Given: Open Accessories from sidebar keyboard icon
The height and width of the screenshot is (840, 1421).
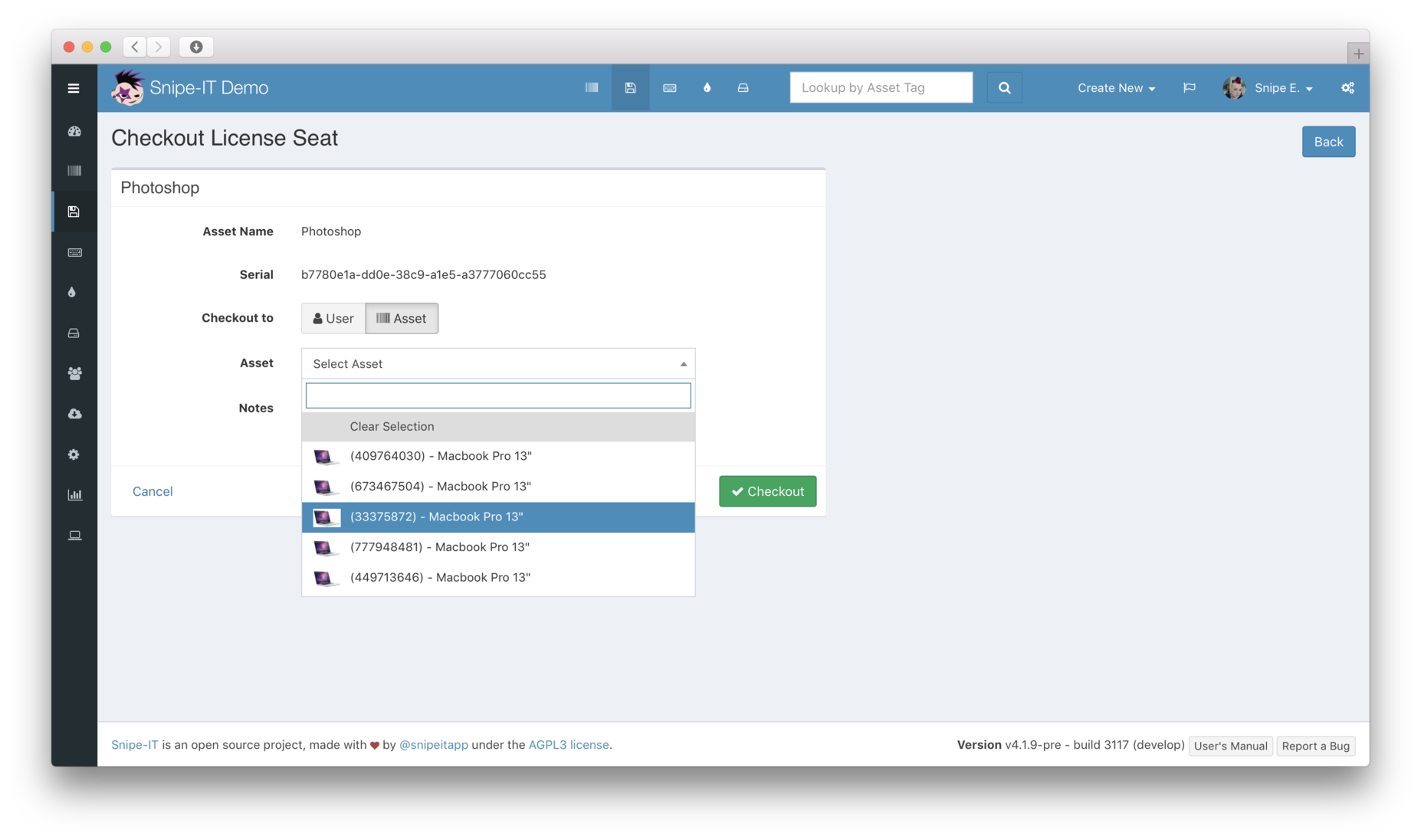Looking at the screenshot, I should coord(74,252).
